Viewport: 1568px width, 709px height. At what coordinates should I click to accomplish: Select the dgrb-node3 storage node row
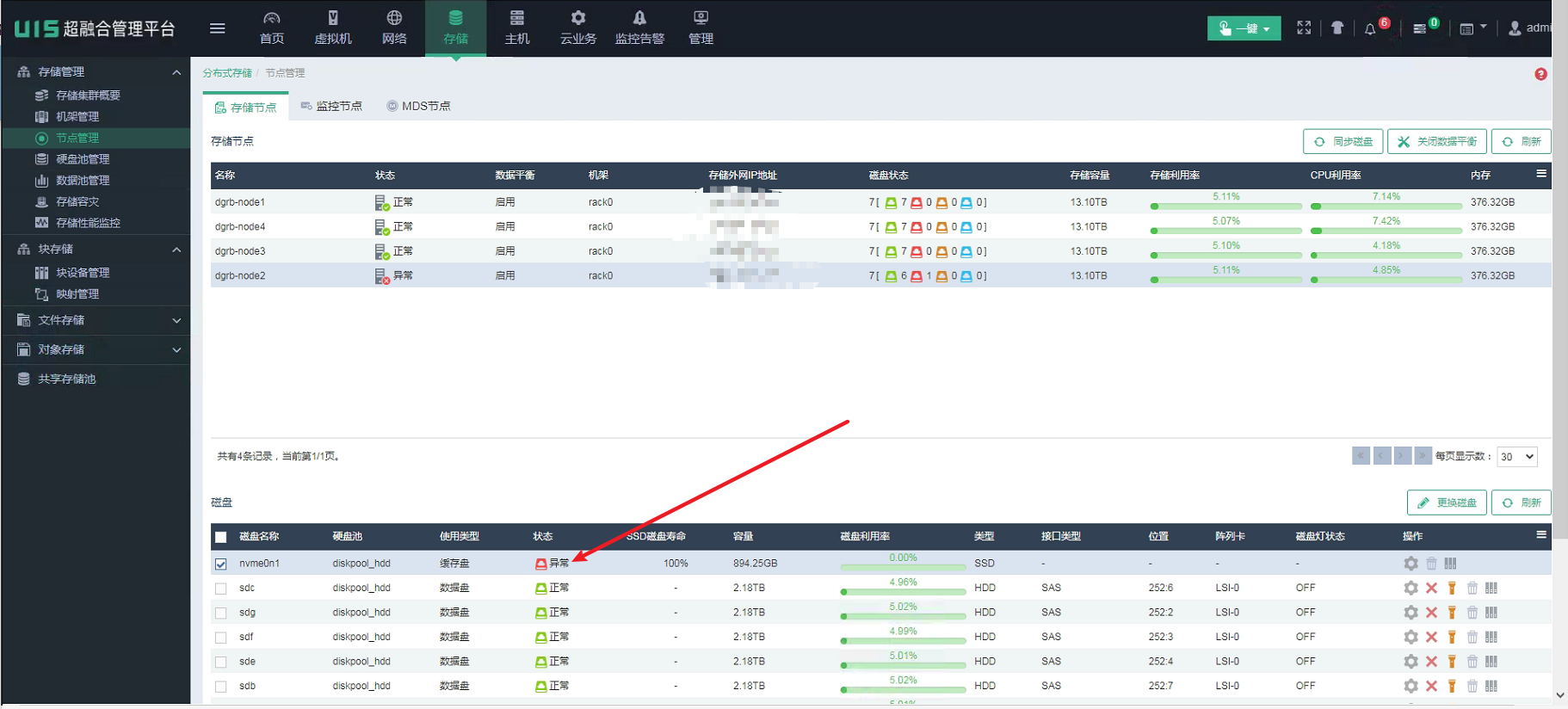point(241,251)
